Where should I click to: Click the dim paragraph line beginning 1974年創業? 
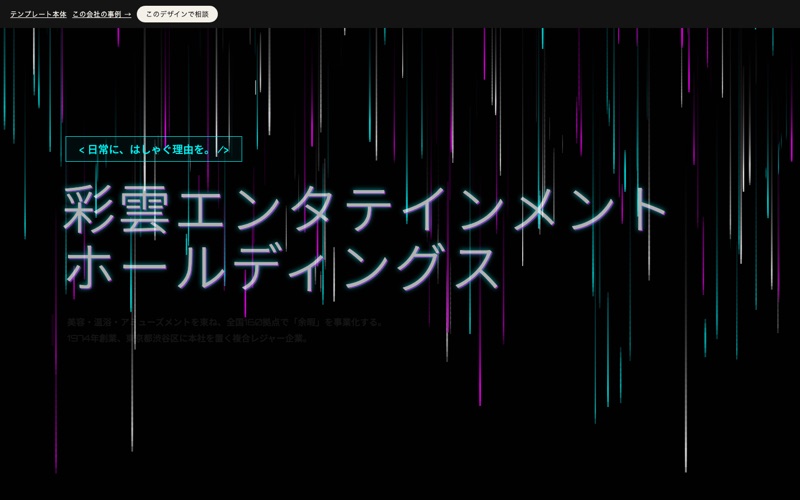[188, 338]
